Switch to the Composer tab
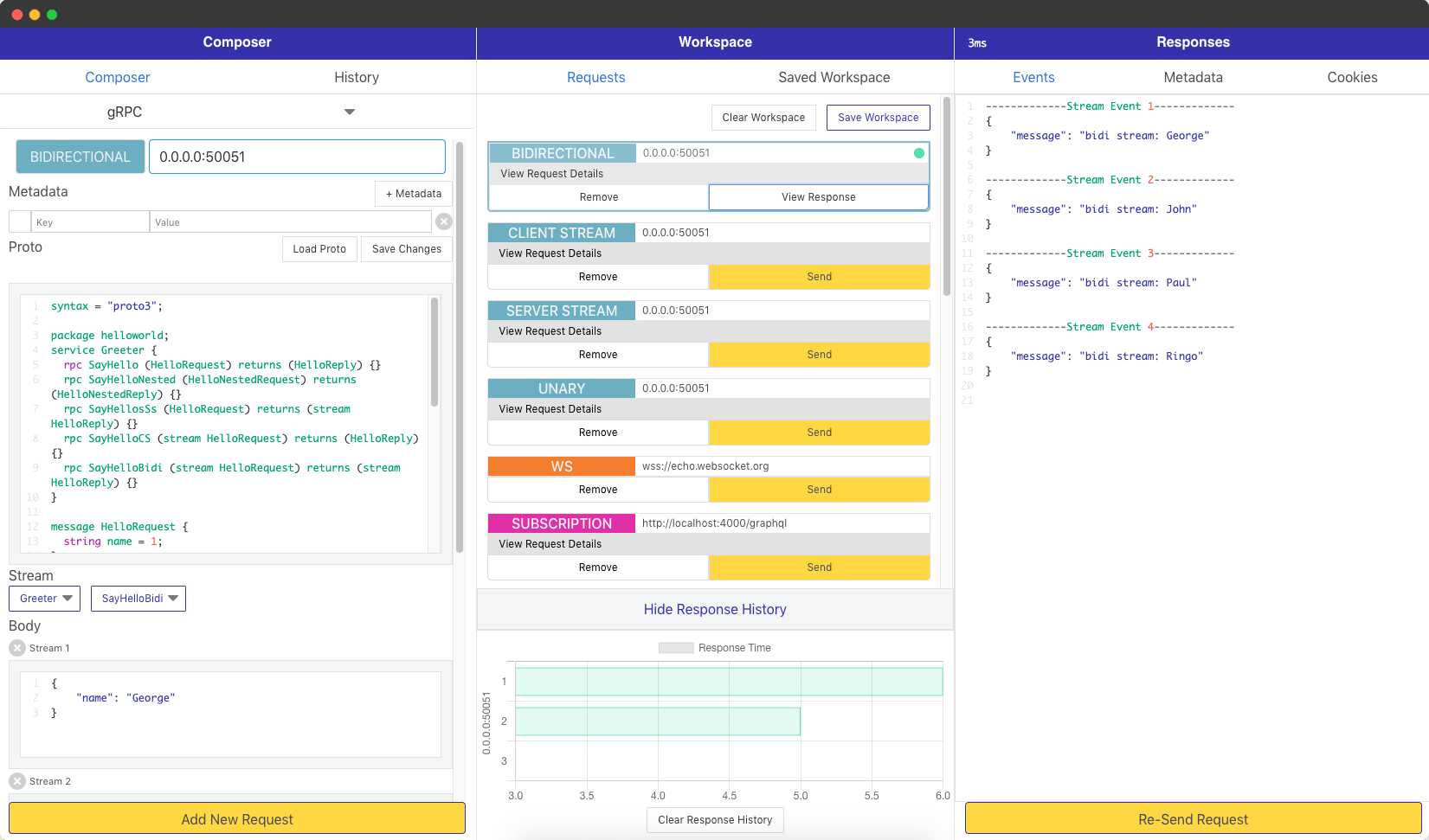1429x840 pixels. (x=118, y=77)
